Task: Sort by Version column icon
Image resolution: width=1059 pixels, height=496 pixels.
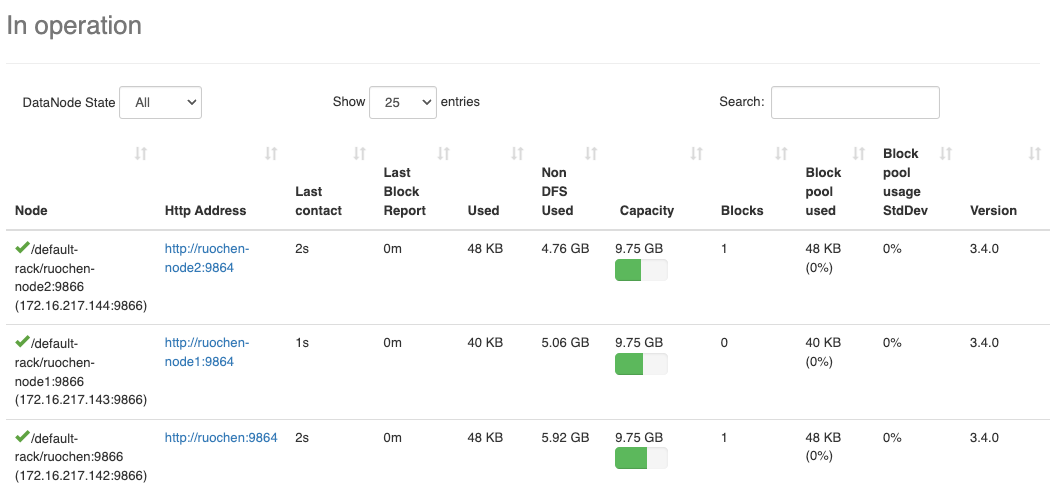Action: tap(1035, 153)
